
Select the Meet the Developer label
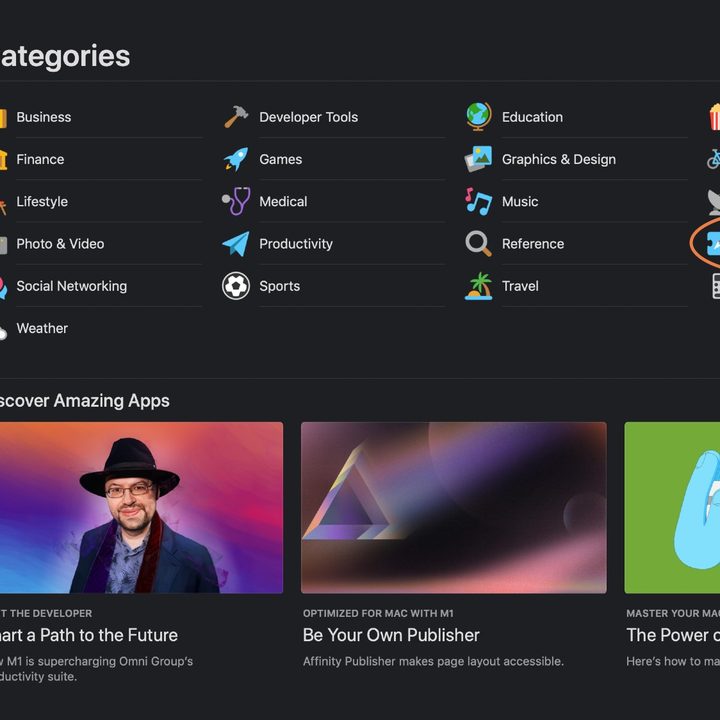46,613
